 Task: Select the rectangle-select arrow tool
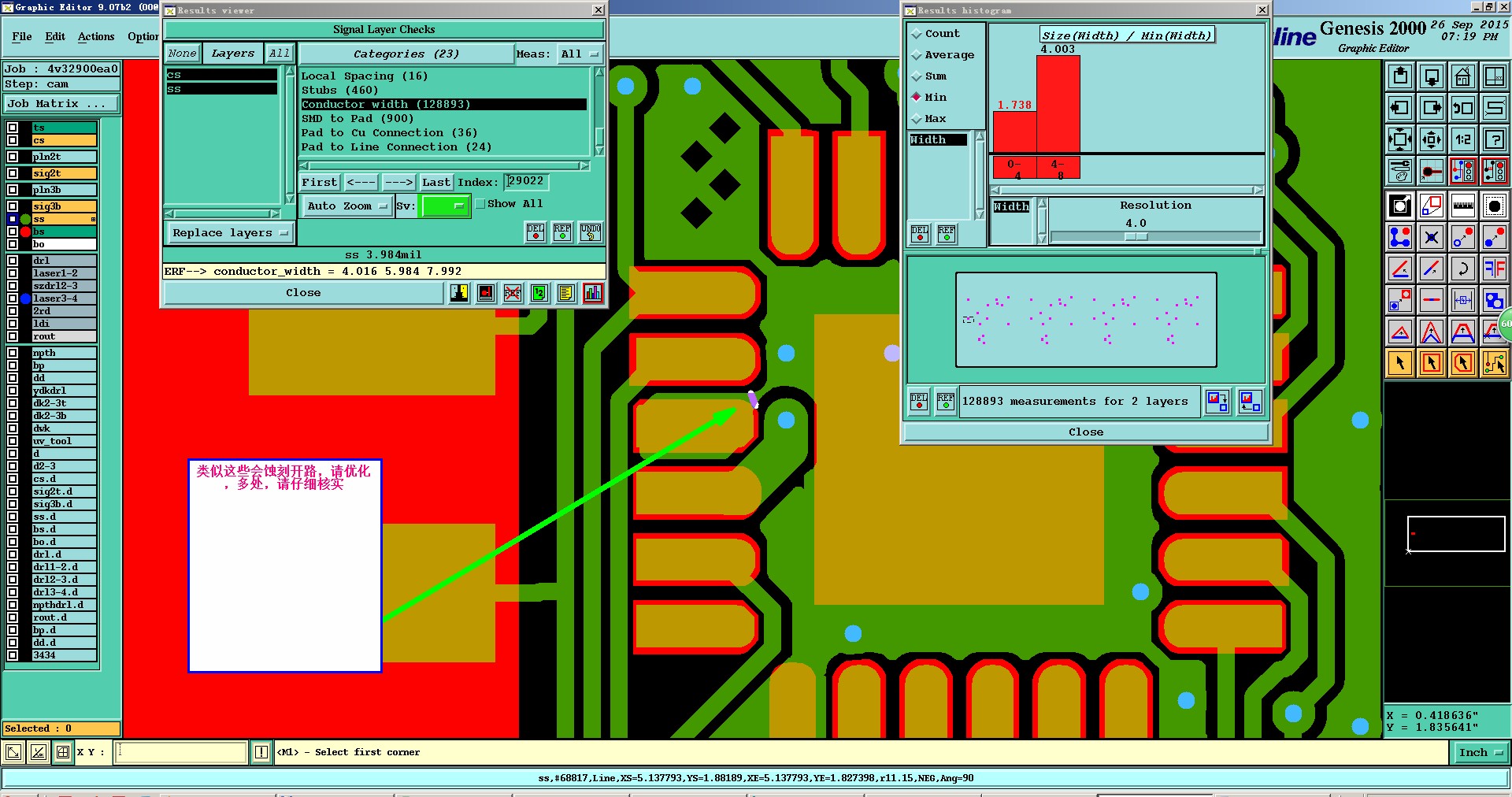1432,363
